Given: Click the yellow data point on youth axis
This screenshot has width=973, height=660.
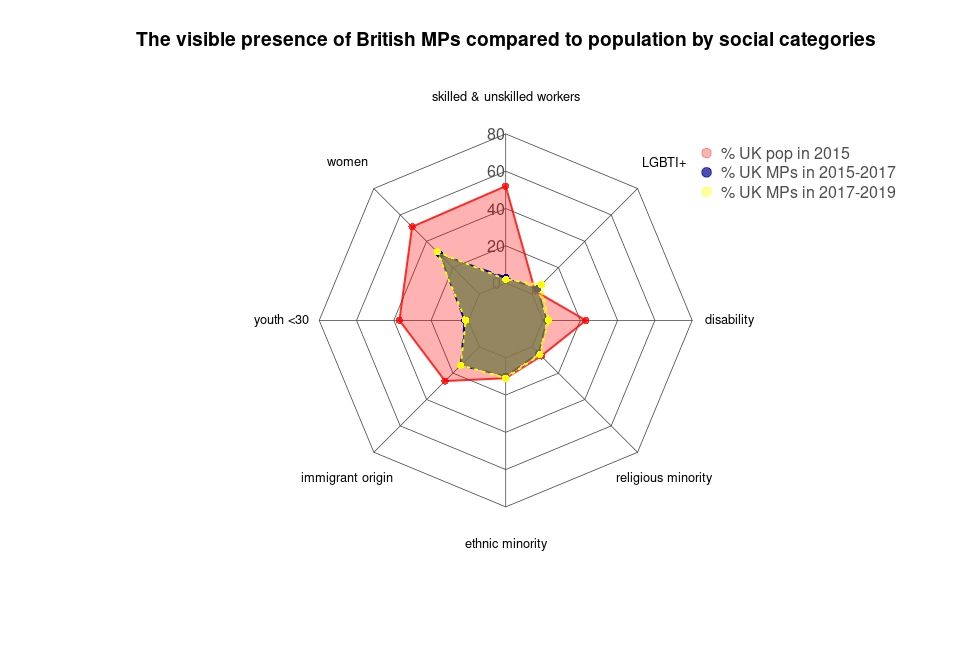Looking at the screenshot, I should pyautogui.click(x=466, y=320).
